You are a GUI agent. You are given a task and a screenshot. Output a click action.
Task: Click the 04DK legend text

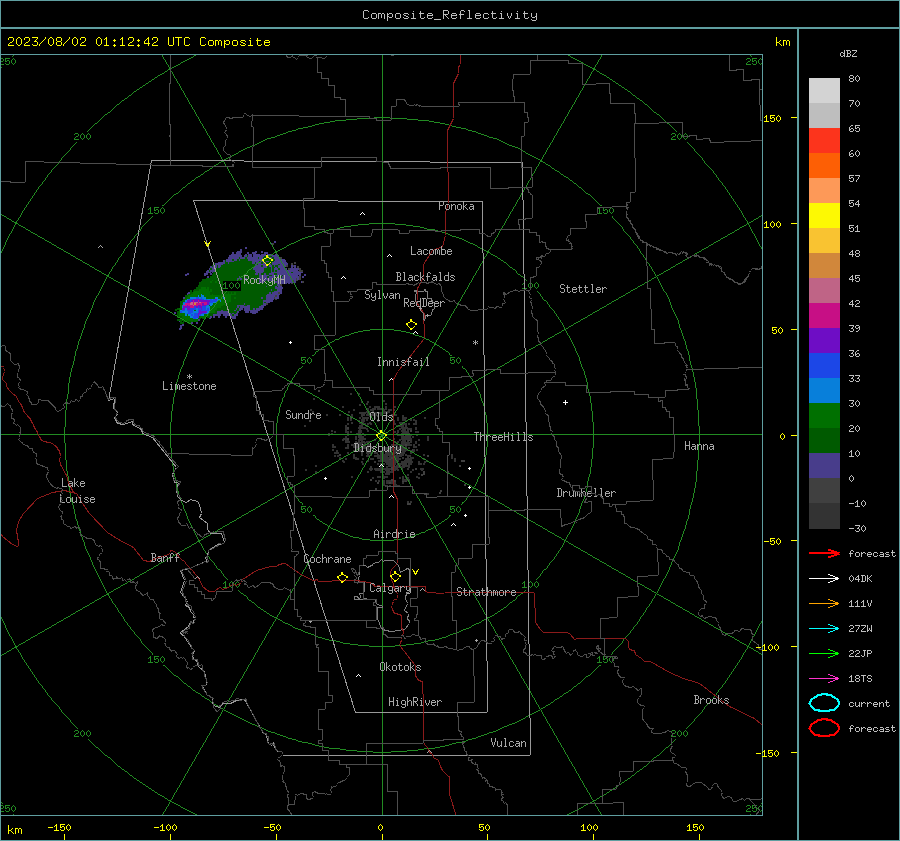pos(860,579)
